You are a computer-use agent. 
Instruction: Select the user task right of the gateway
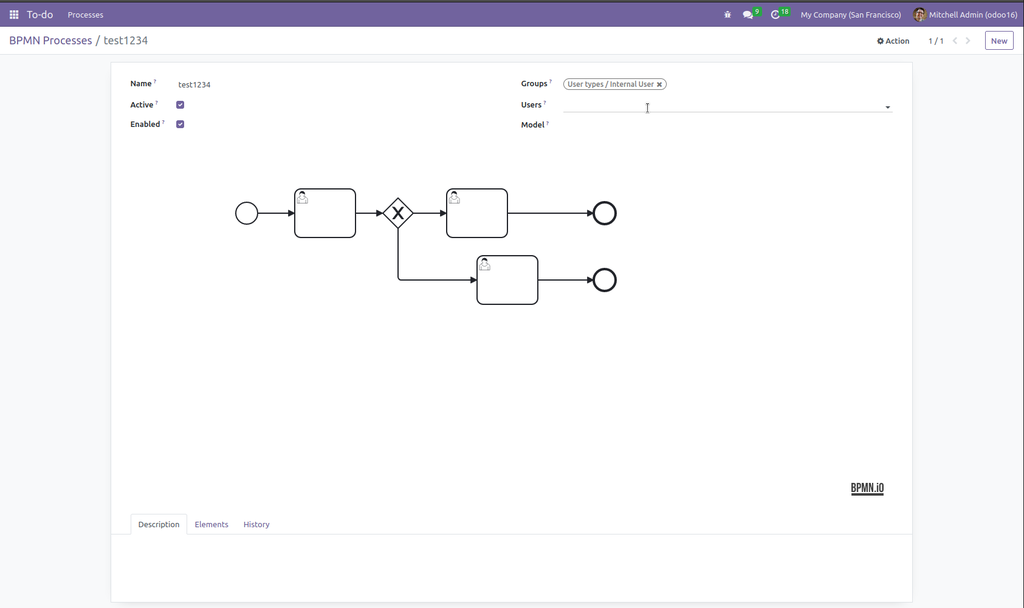[x=477, y=213]
